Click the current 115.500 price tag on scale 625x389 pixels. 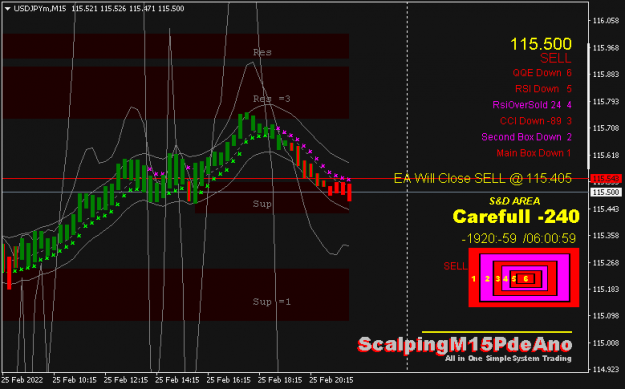click(x=605, y=192)
